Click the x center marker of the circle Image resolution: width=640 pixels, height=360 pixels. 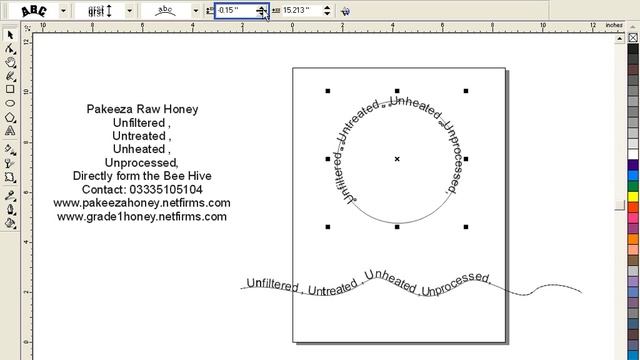pyautogui.click(x=397, y=159)
